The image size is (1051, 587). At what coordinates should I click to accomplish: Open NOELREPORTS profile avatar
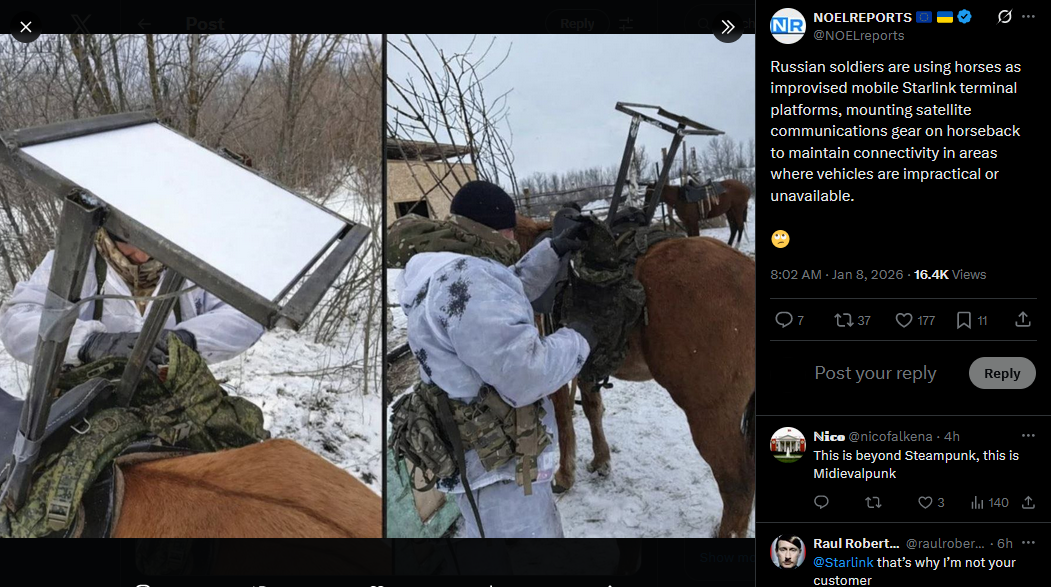pyautogui.click(x=788, y=26)
